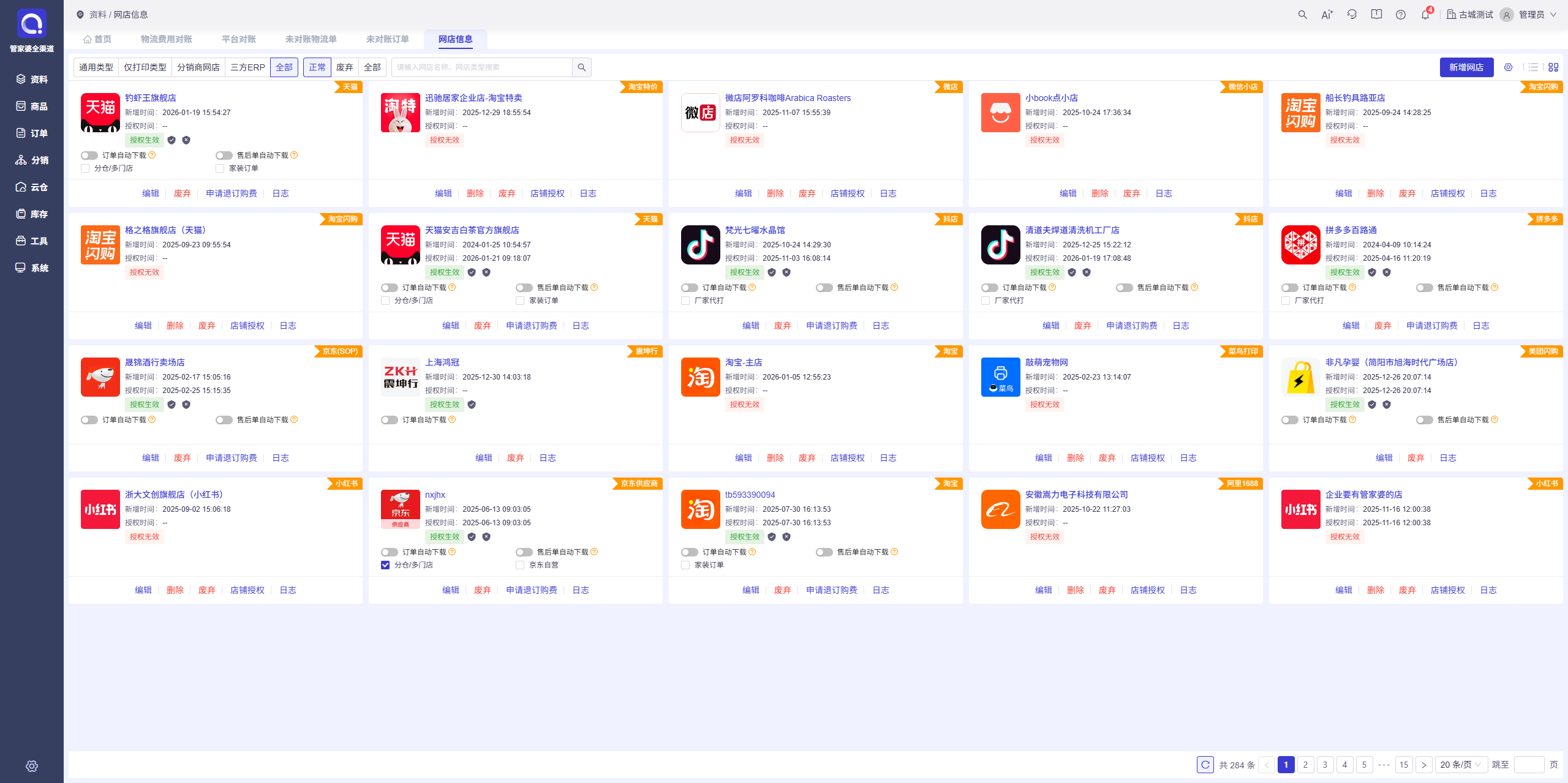Check 家装订单 on 钓虾王旗舰店 card
The height and width of the screenshot is (783, 1568).
pos(220,168)
